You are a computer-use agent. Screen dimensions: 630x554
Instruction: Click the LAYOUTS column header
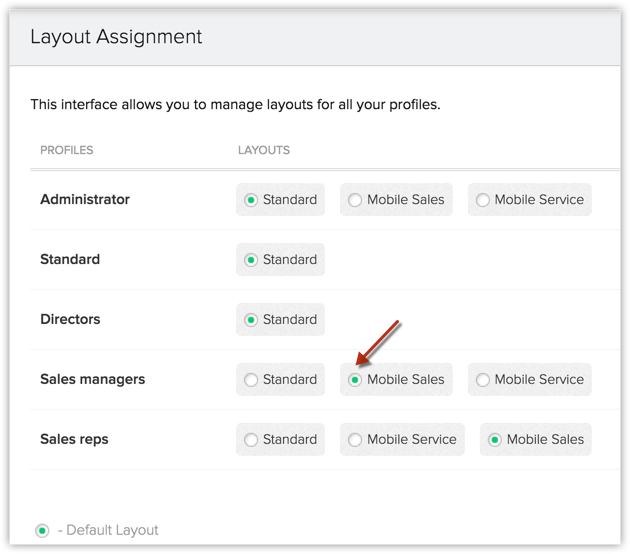(264, 150)
